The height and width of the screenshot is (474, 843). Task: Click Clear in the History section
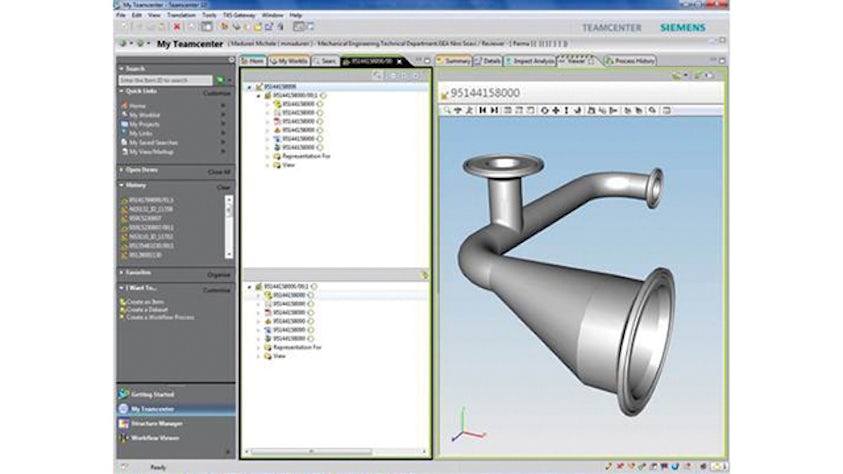(224, 188)
